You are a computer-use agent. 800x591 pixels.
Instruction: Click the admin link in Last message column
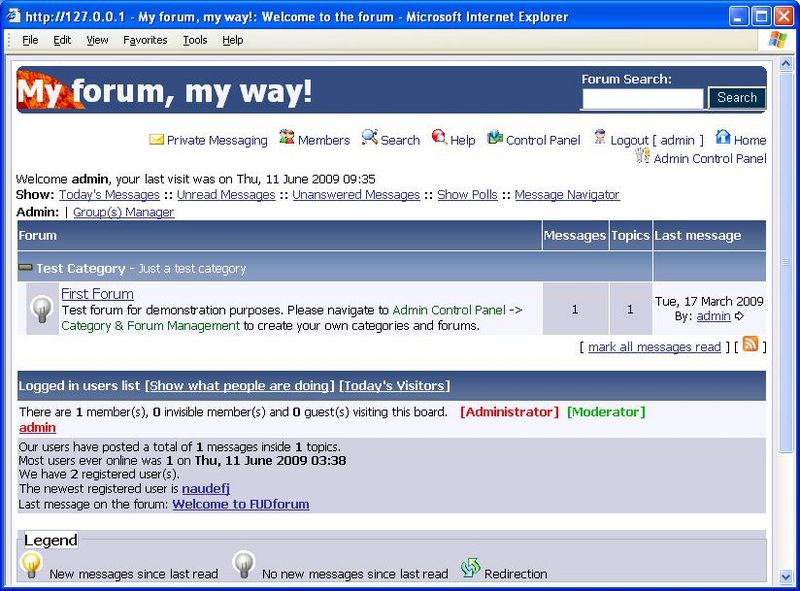(x=714, y=316)
